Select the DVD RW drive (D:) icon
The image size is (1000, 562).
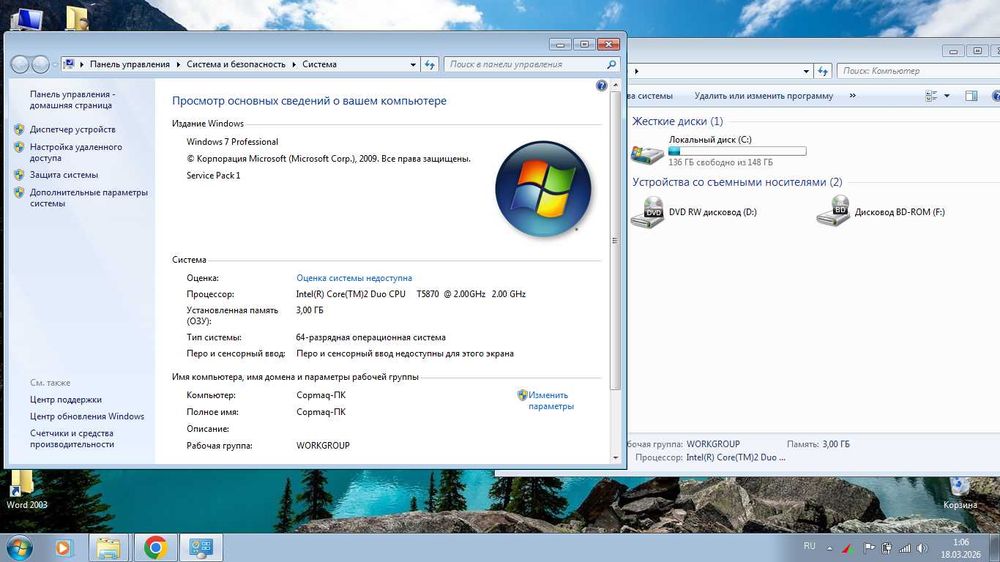647,212
